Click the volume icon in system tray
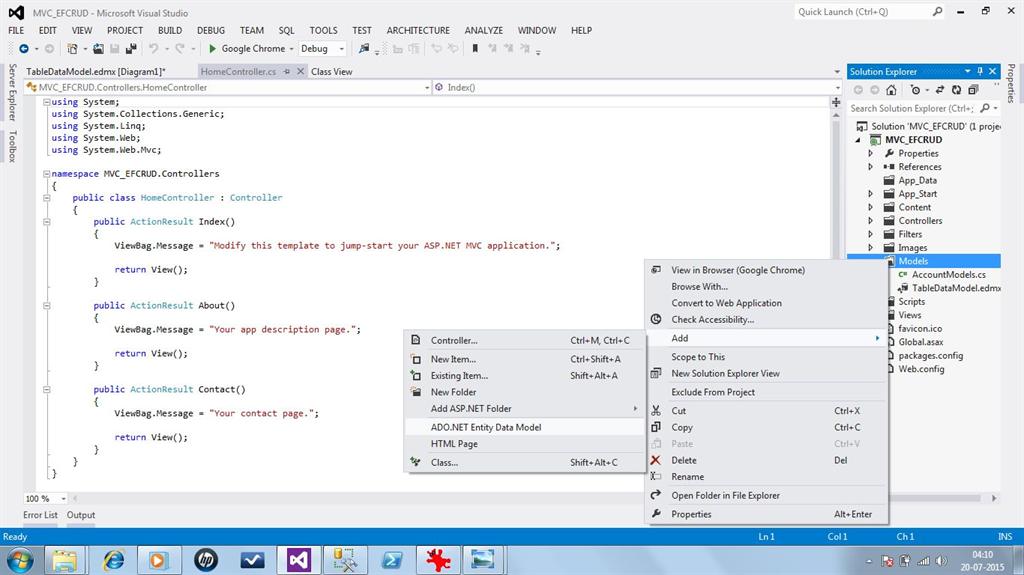Image resolution: width=1024 pixels, height=575 pixels. point(941,561)
